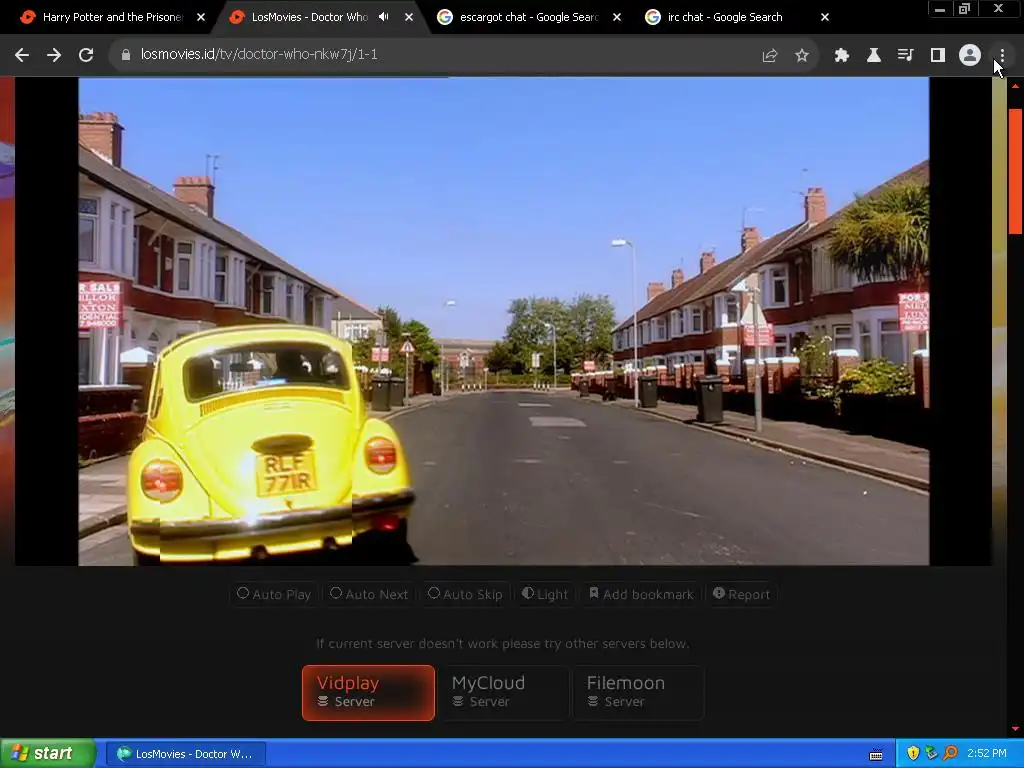
Task: Select the Vidplay server
Action: pos(368,693)
